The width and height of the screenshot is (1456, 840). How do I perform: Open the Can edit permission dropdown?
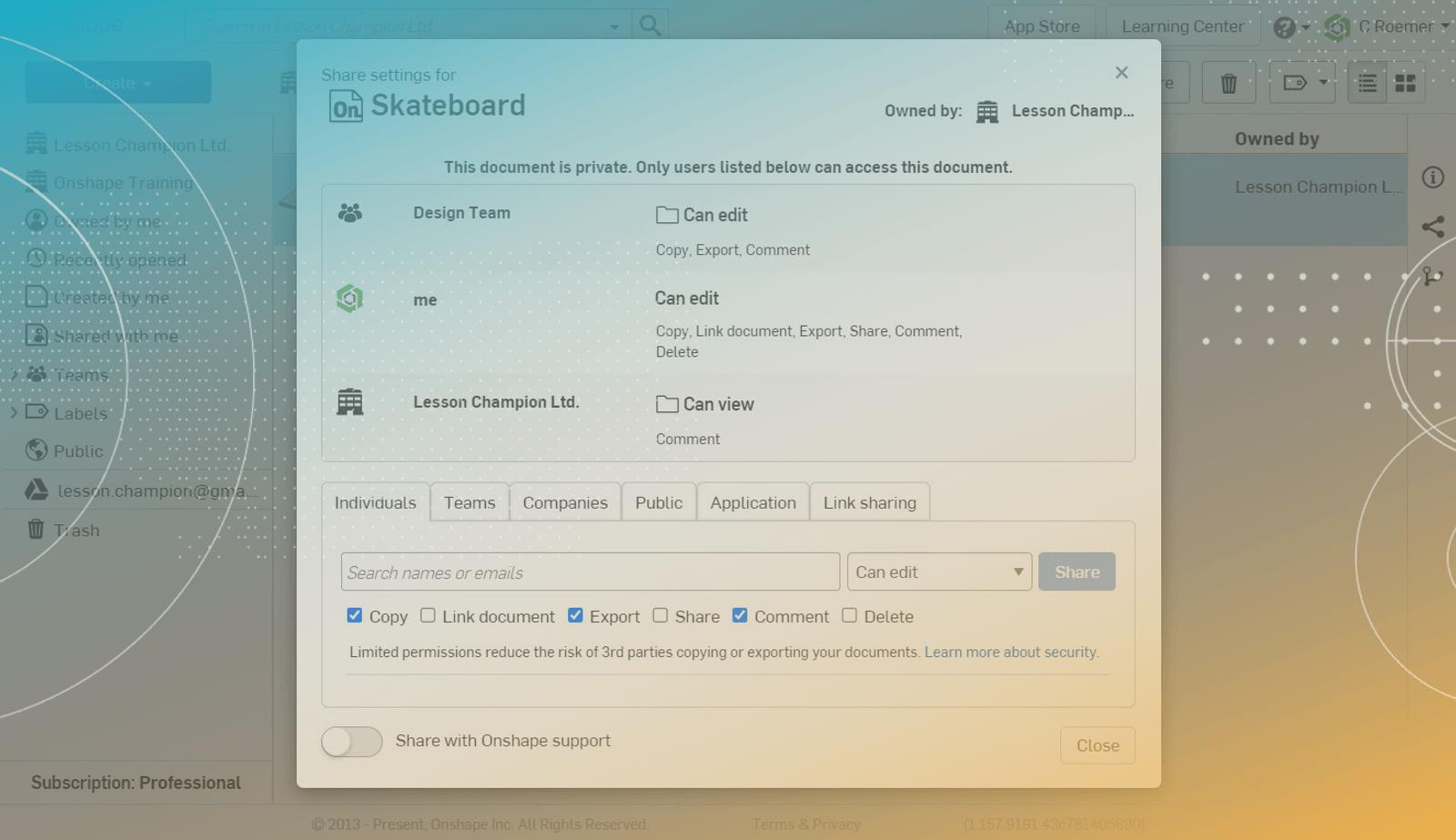(939, 572)
